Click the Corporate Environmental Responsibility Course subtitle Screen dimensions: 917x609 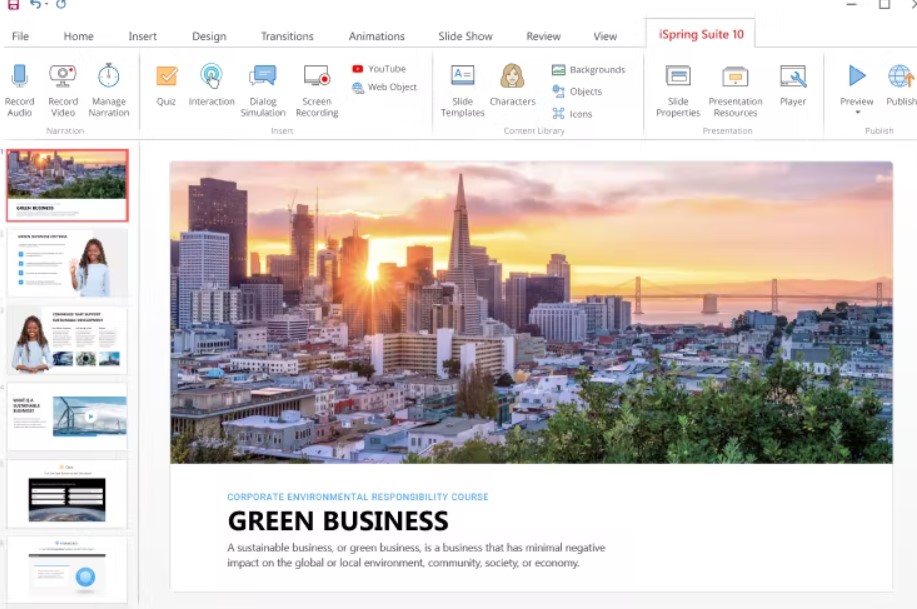357,497
